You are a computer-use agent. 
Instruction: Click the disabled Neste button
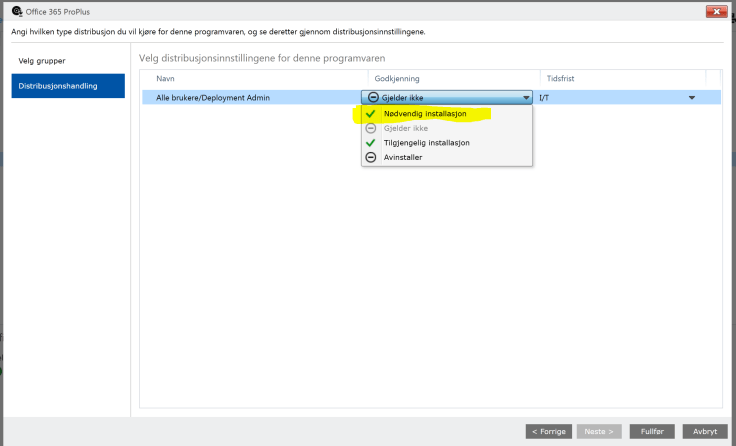click(599, 431)
